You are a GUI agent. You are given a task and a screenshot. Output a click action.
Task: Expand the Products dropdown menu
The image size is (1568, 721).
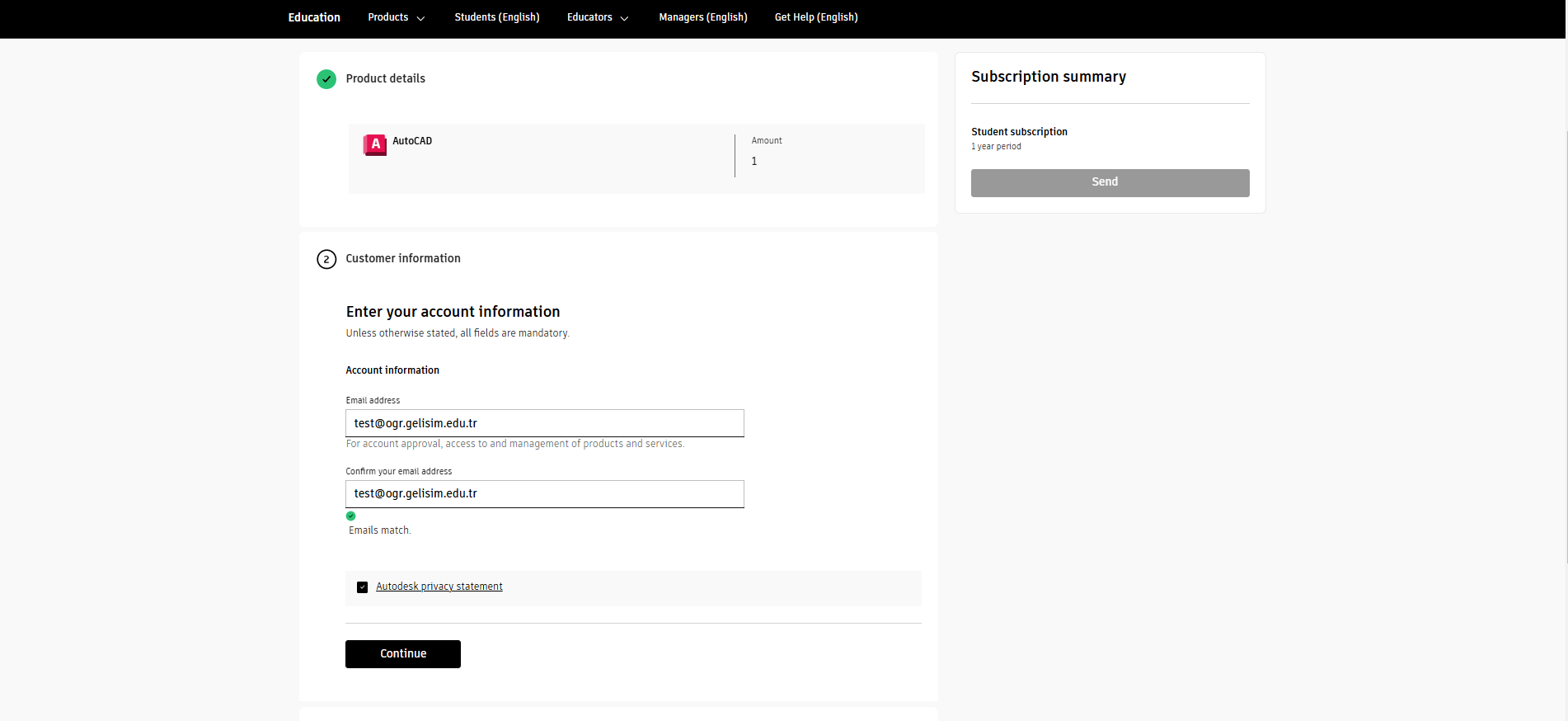tap(397, 17)
